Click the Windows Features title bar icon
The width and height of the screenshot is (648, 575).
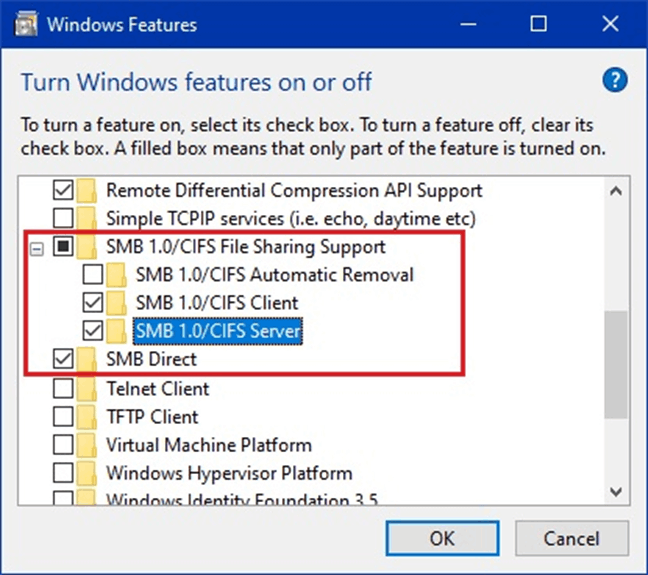26,24
